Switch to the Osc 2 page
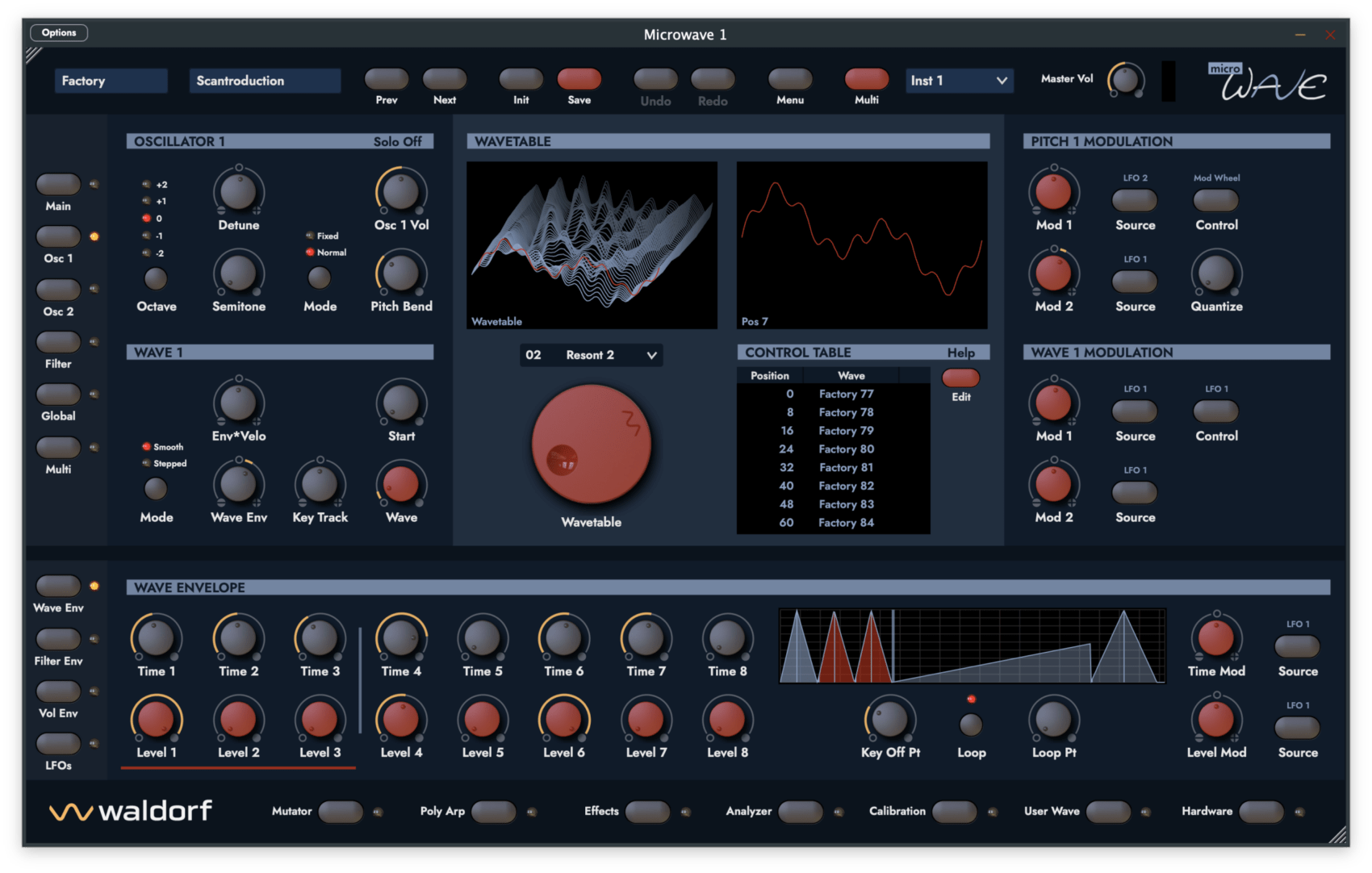Image resolution: width=1372 pixels, height=873 pixels. pos(58,290)
